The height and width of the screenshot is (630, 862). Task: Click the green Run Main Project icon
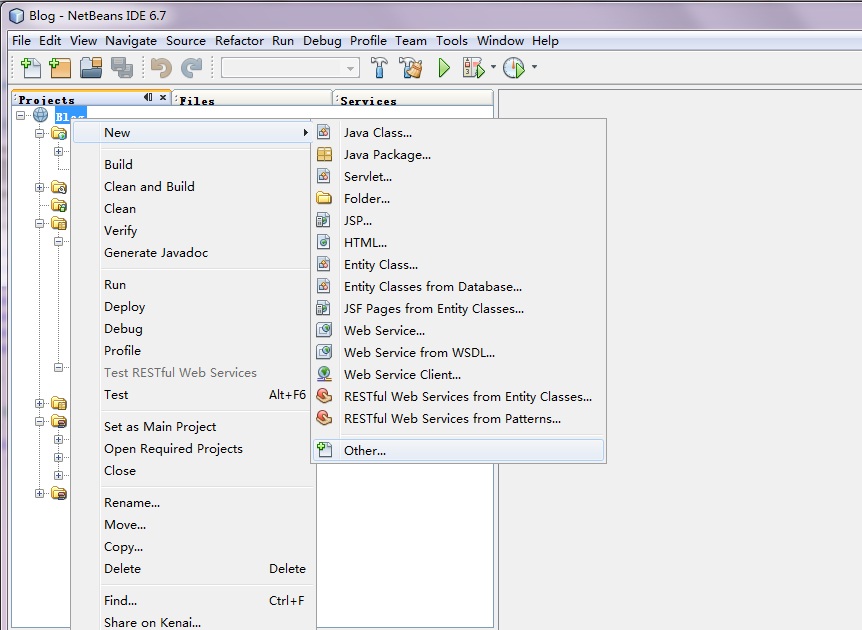(444, 68)
